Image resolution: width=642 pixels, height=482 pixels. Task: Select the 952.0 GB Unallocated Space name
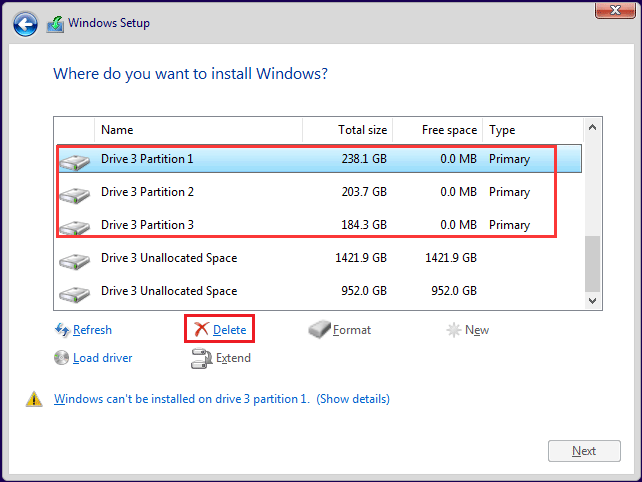(169, 291)
